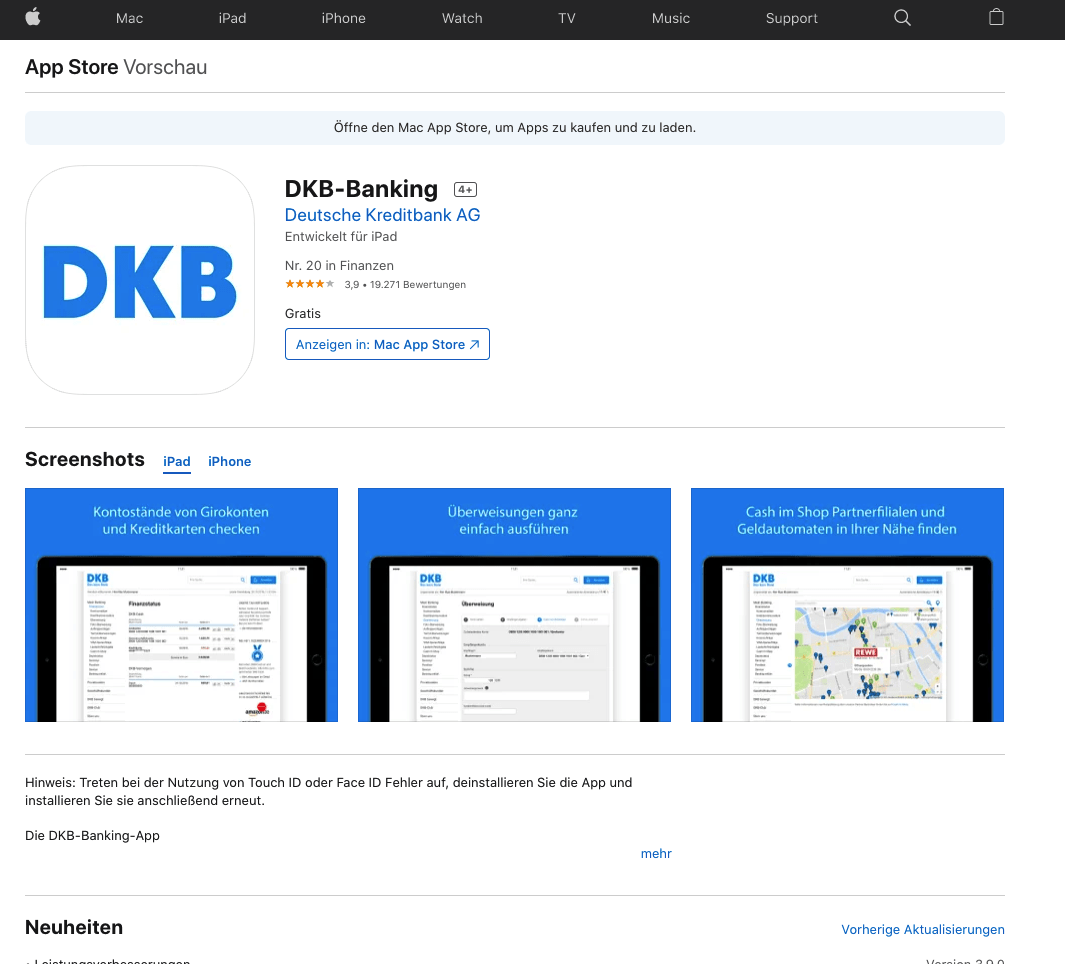
Task: Open the iPad navigation item
Action: (x=232, y=18)
